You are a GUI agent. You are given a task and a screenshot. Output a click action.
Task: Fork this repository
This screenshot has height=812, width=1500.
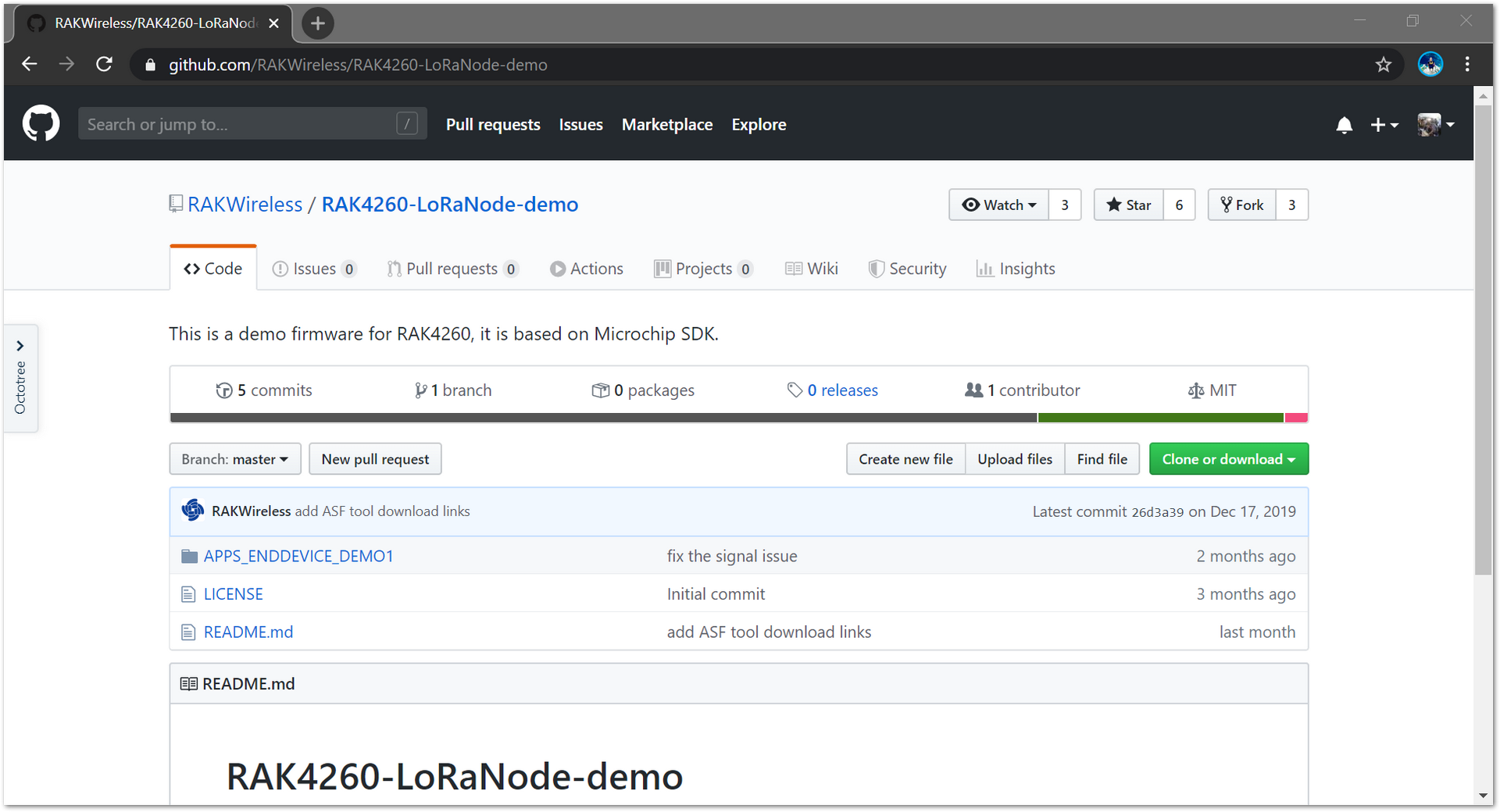[1241, 205]
